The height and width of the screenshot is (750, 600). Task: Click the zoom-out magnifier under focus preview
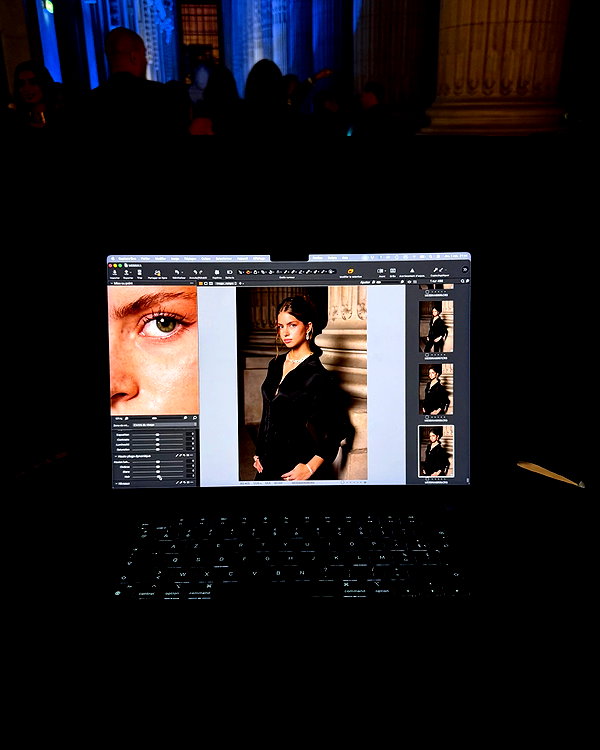(126, 419)
